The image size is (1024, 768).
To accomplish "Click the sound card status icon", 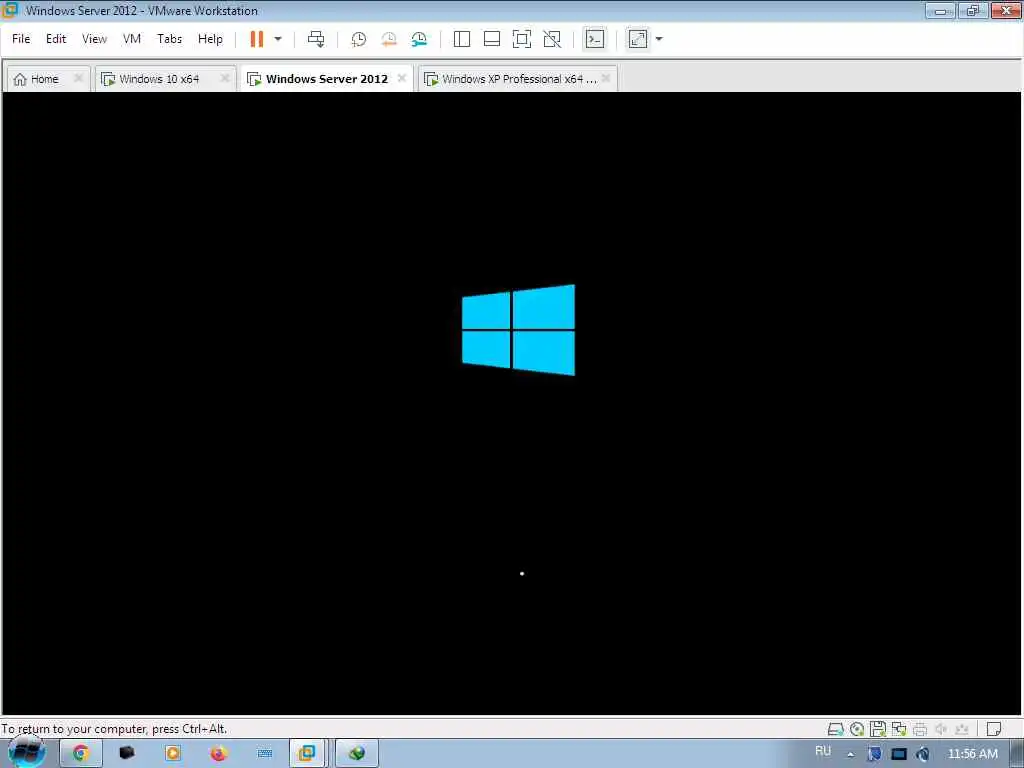I will 941,729.
